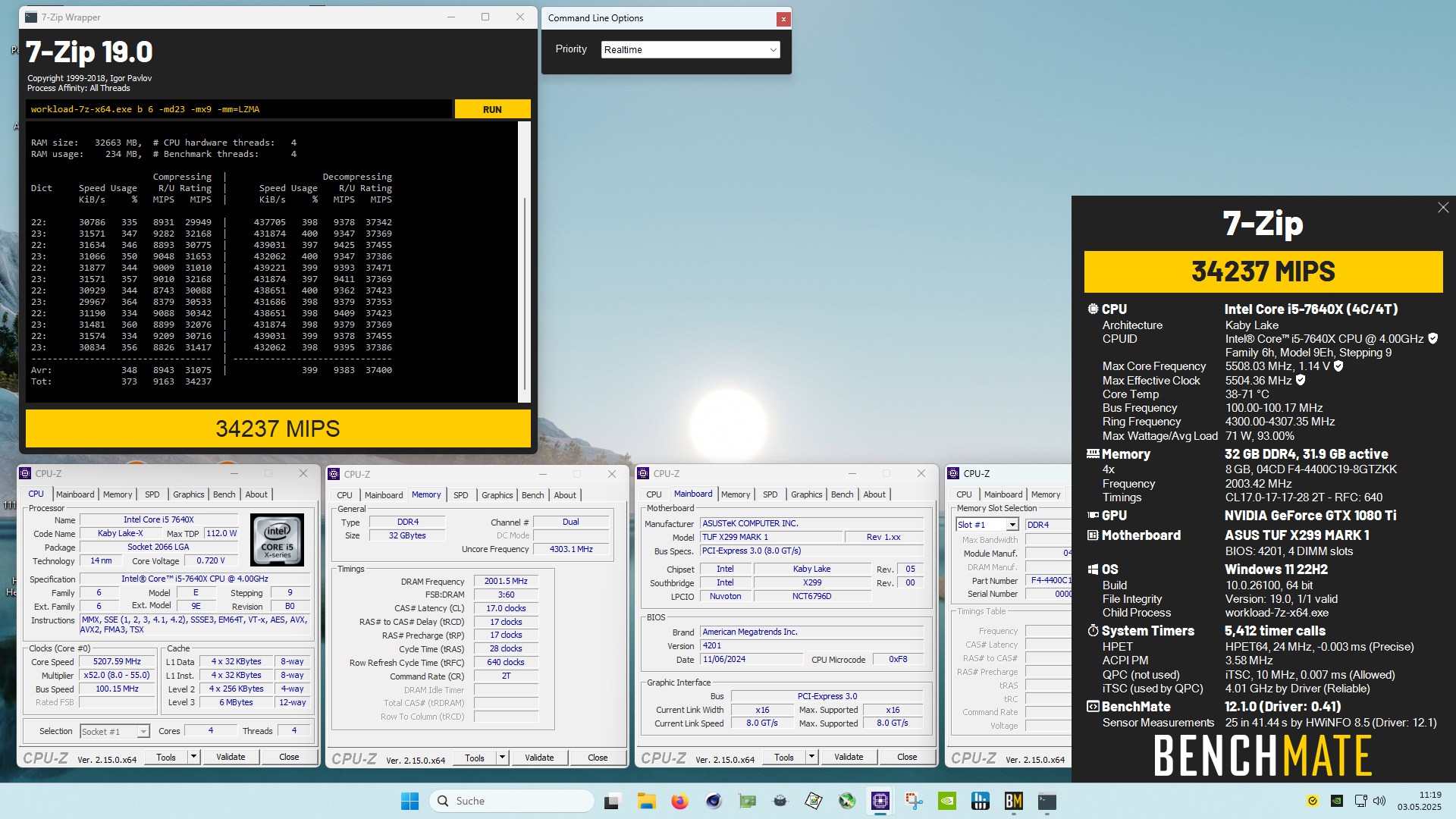Click the GPU section icon in BenchMate panel
The image size is (1456, 819).
(x=1093, y=515)
